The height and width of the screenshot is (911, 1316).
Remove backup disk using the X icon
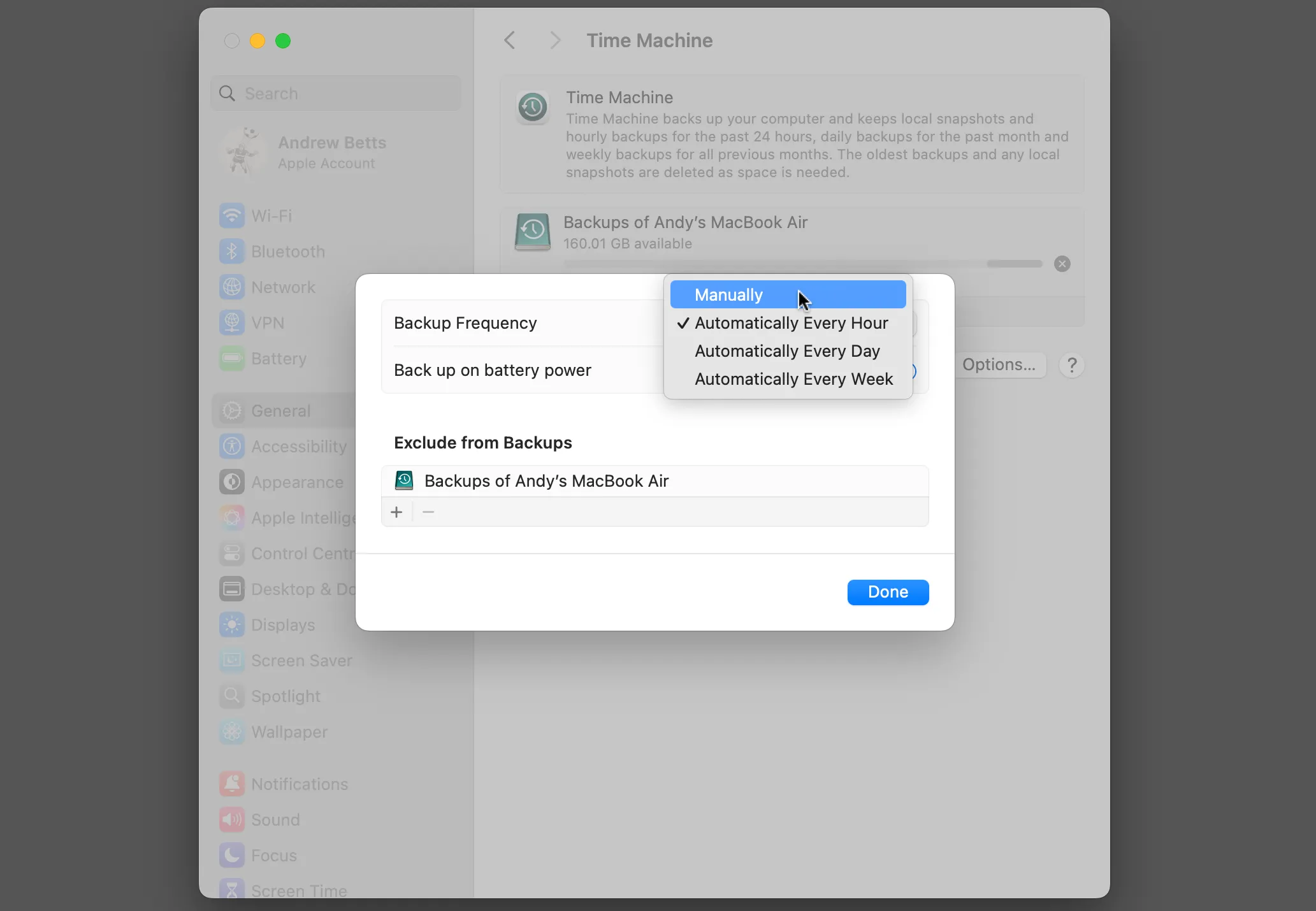click(x=1062, y=264)
